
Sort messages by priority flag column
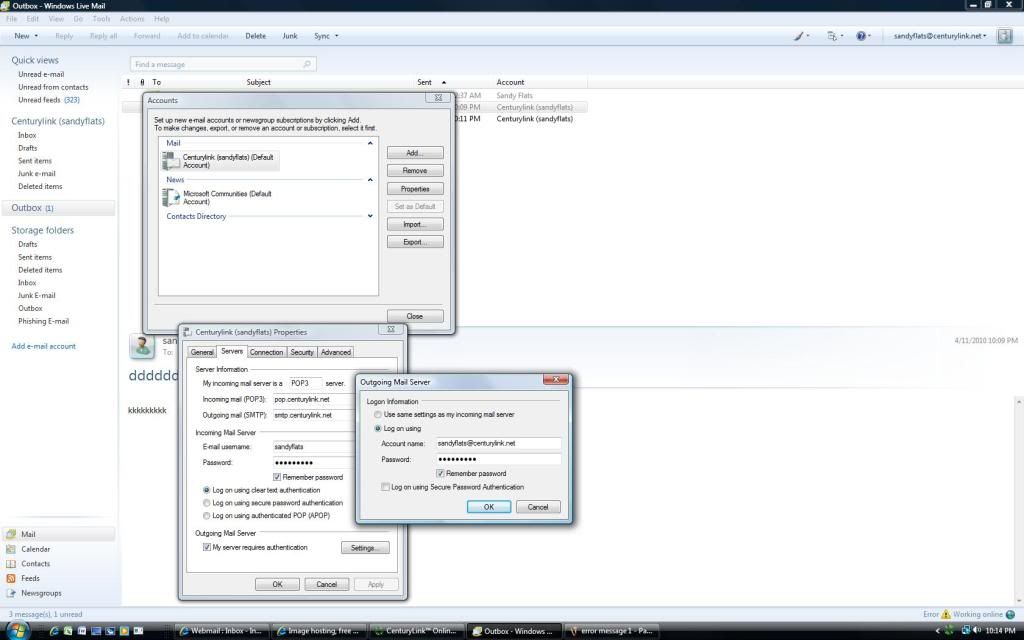(x=129, y=82)
